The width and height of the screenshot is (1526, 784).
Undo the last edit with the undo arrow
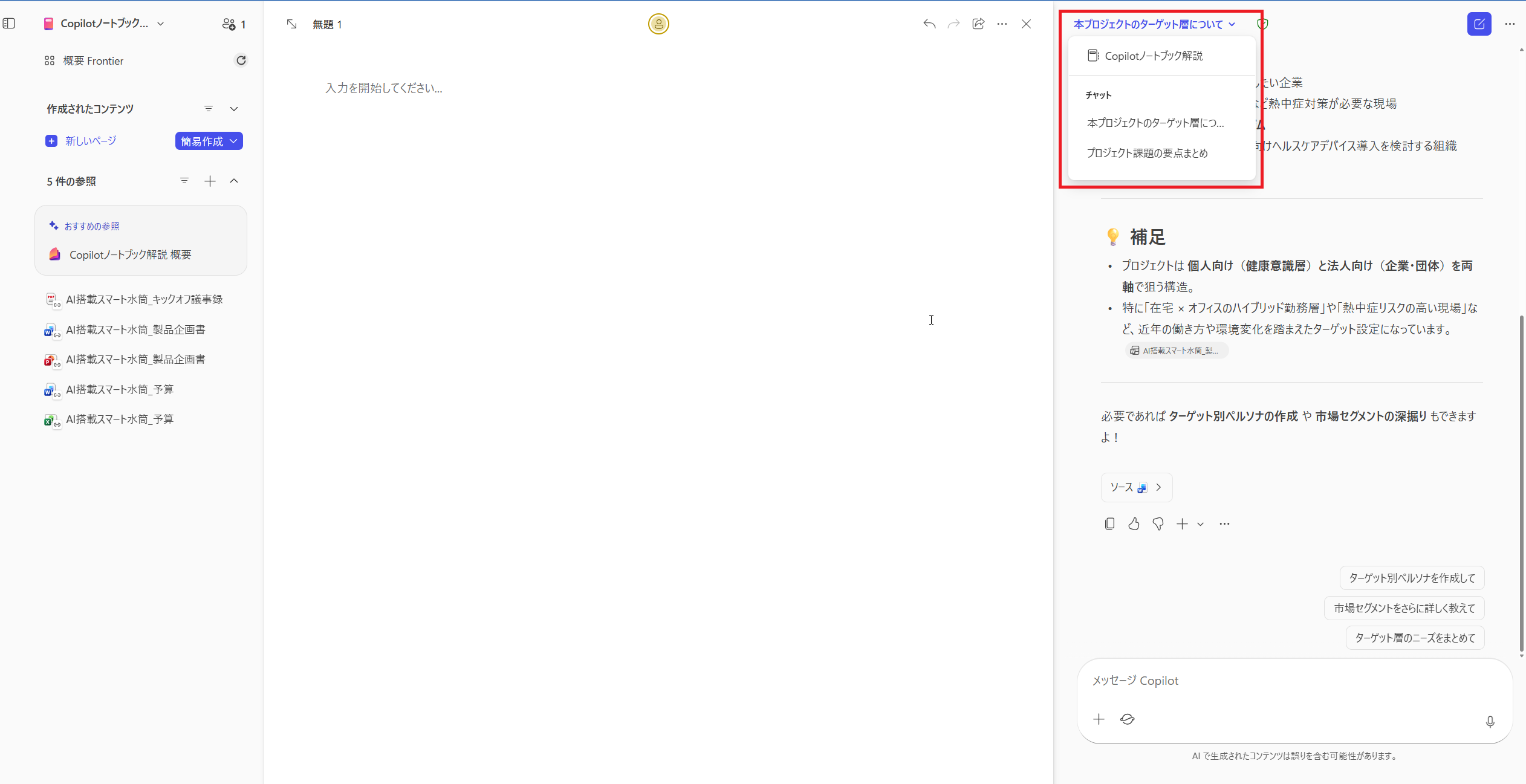(929, 24)
